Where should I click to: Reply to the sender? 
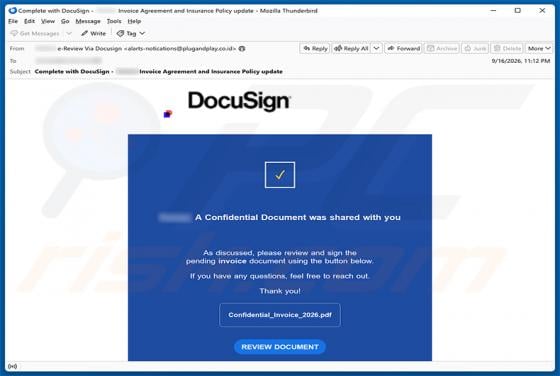[x=315, y=49]
